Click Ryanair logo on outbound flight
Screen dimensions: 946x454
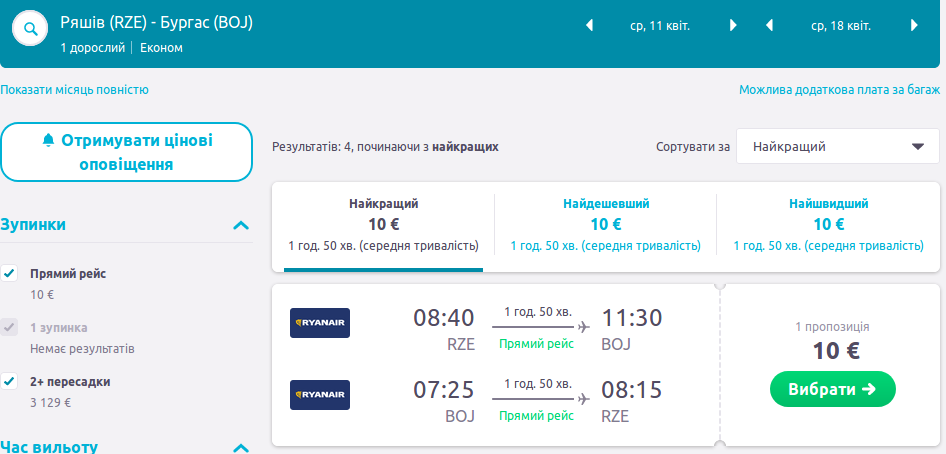pyautogui.click(x=320, y=323)
